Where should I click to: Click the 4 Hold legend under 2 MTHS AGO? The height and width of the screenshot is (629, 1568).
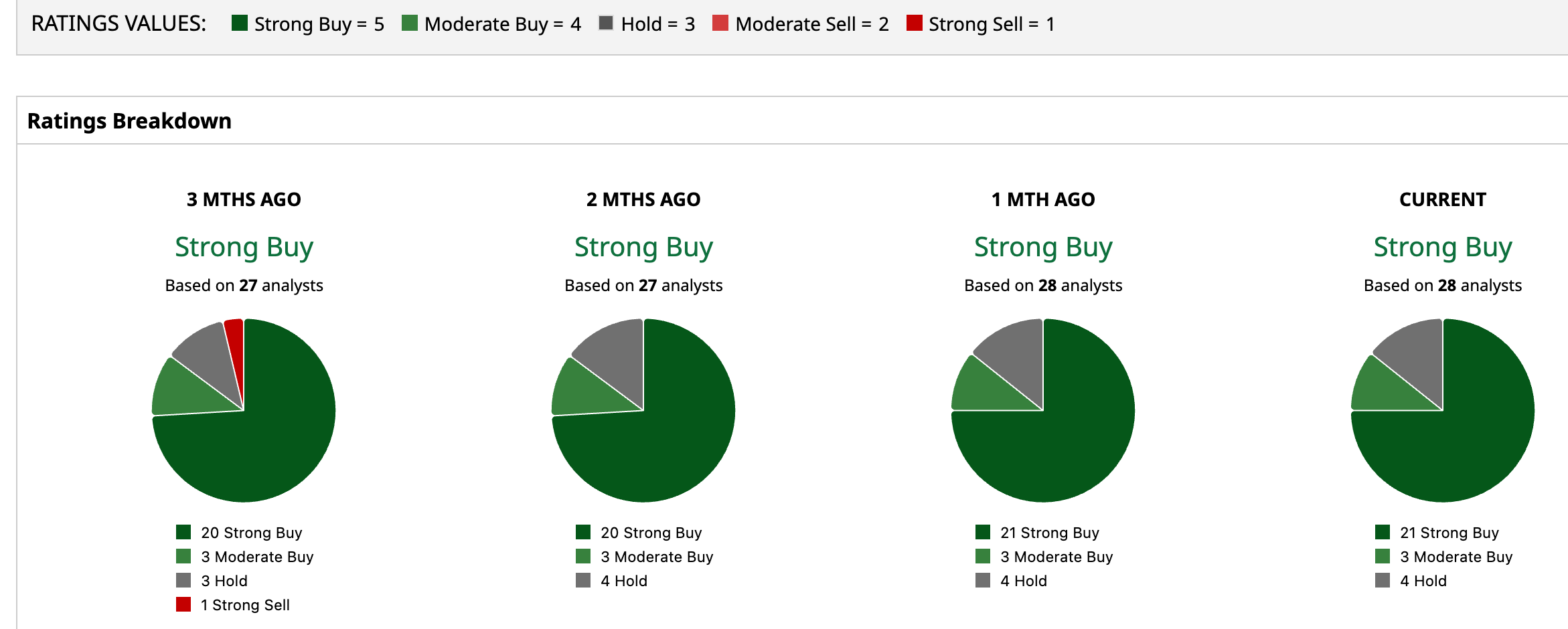point(612,581)
